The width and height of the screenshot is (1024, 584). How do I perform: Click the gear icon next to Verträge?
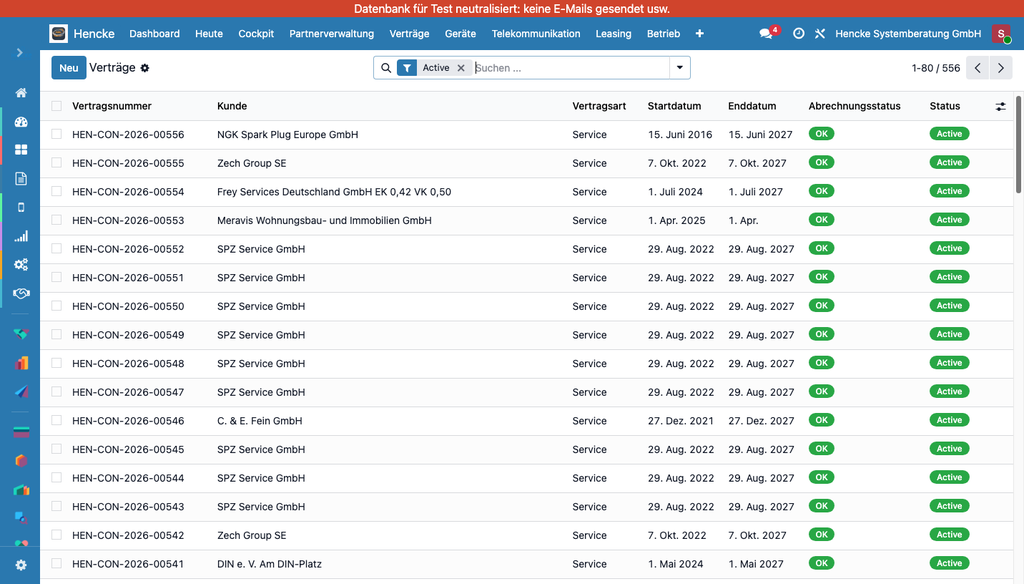(145, 68)
